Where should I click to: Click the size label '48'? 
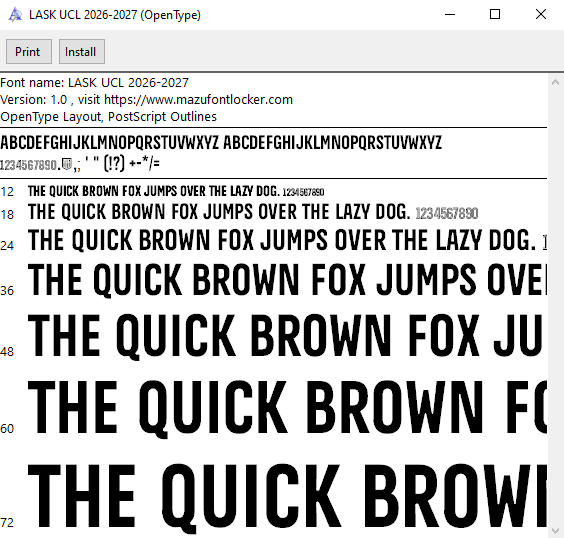[7, 352]
